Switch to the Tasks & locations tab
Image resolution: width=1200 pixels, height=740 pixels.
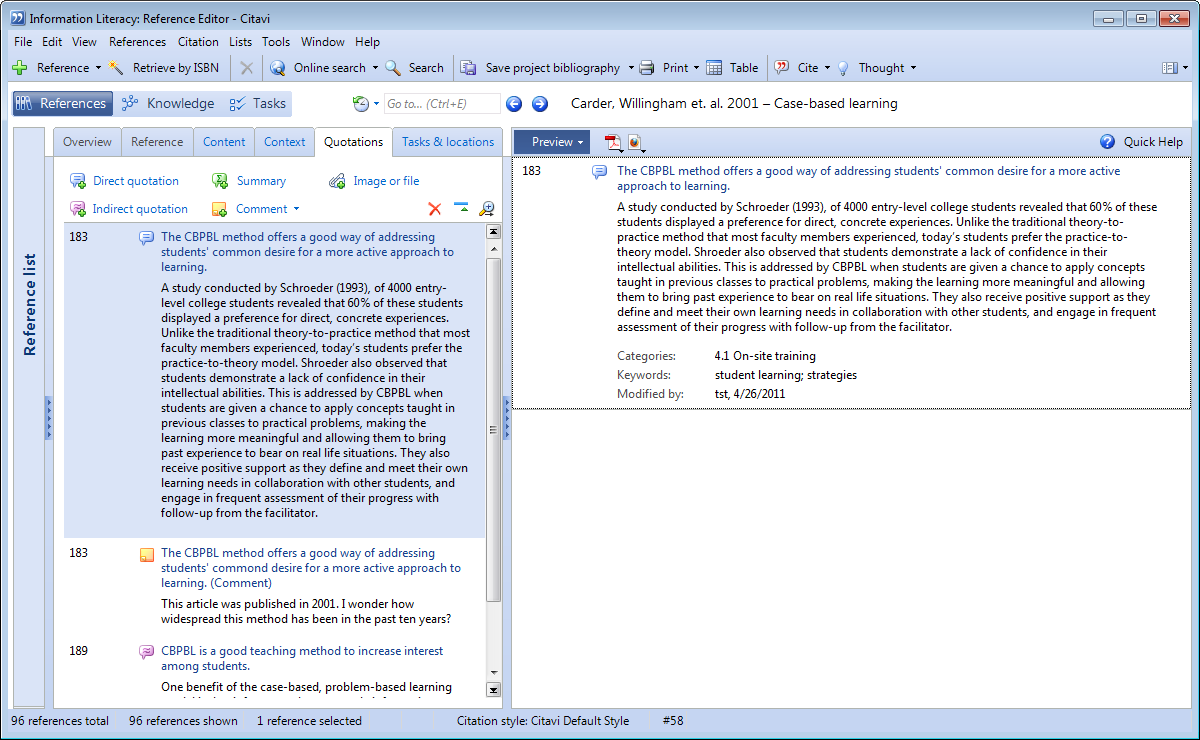447,142
